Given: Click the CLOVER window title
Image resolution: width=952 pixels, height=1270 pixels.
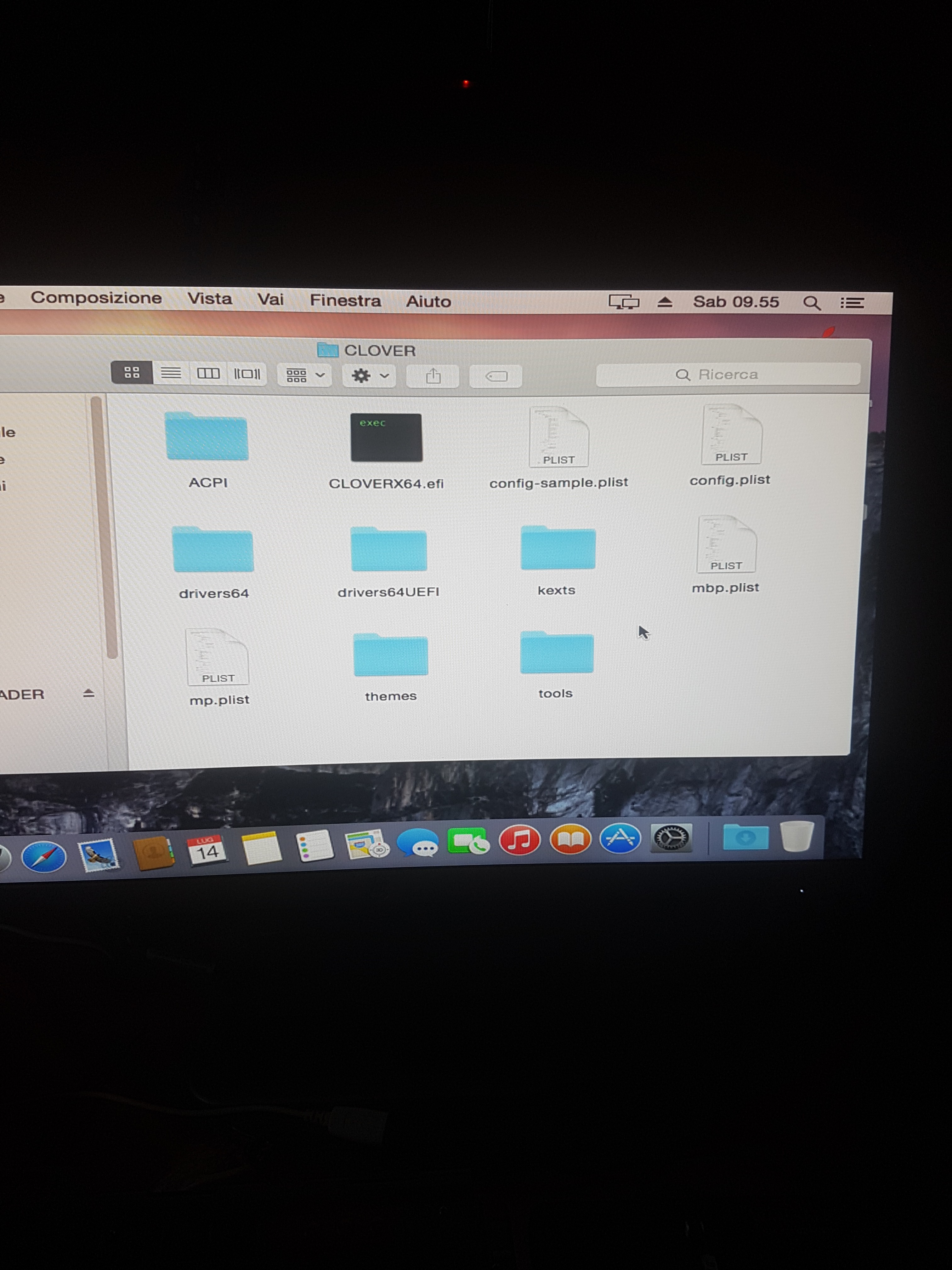Looking at the screenshot, I should tap(379, 350).
